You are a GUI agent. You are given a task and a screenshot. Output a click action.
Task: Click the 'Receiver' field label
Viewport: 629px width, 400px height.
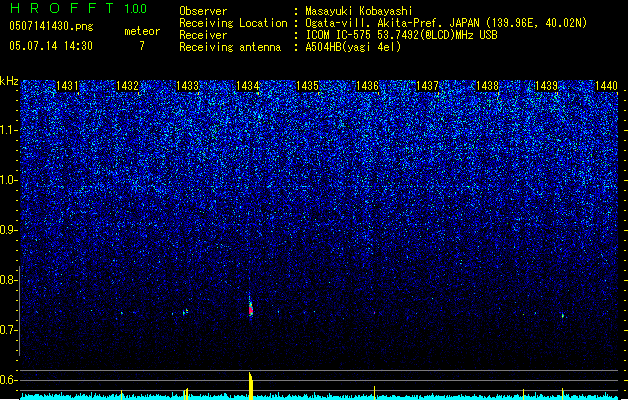203,35
